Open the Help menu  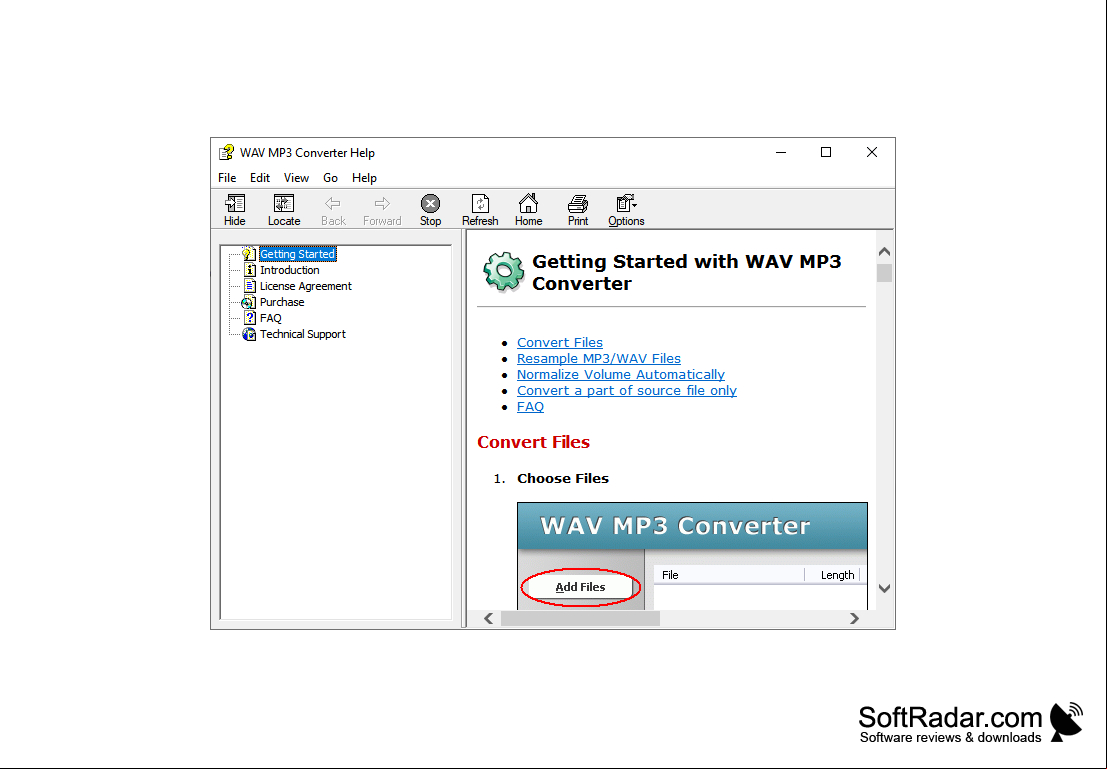coord(364,178)
